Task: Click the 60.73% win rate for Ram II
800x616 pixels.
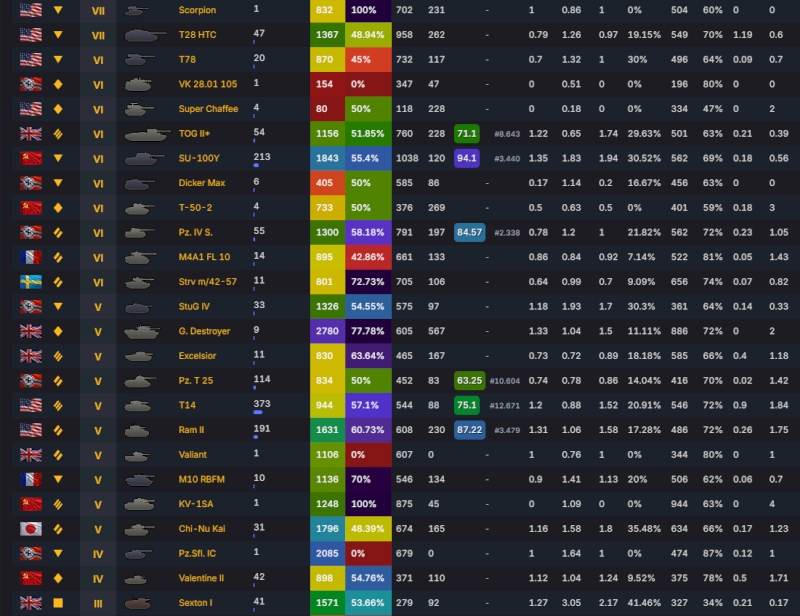Action: pyautogui.click(x=368, y=430)
